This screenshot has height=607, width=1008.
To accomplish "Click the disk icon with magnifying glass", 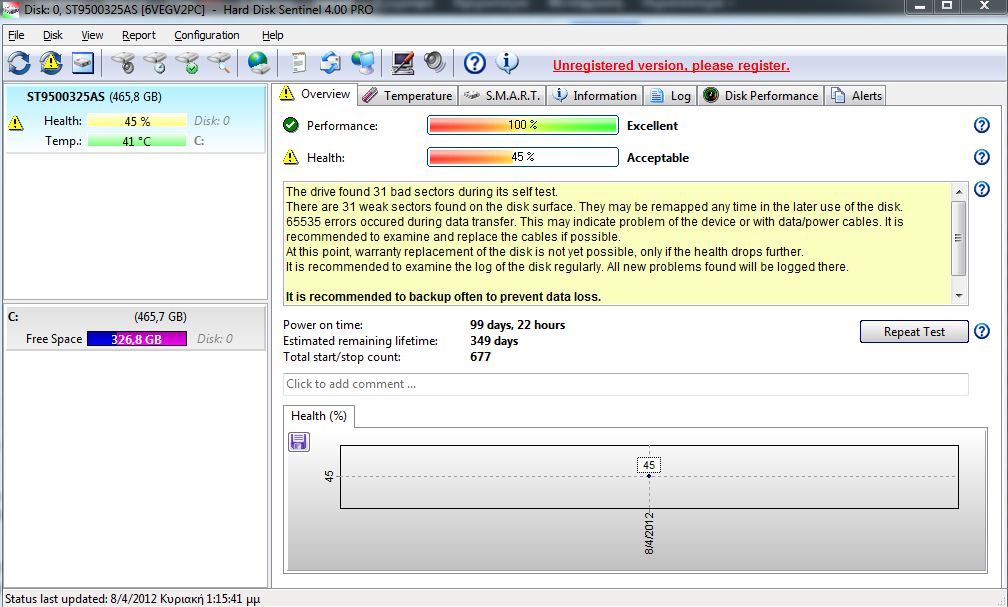I will (x=219, y=63).
